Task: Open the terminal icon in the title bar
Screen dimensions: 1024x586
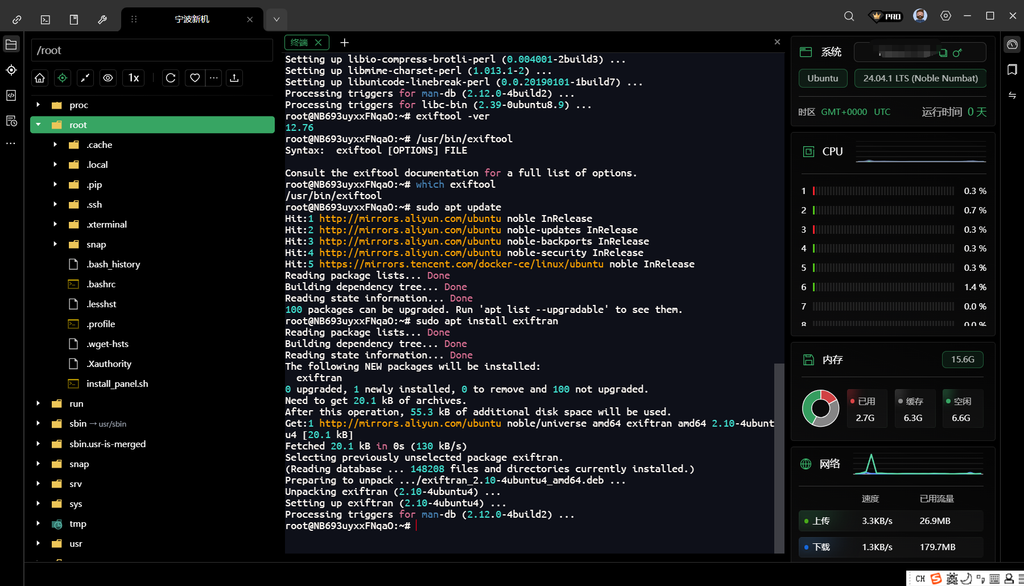Action: [x=45, y=20]
